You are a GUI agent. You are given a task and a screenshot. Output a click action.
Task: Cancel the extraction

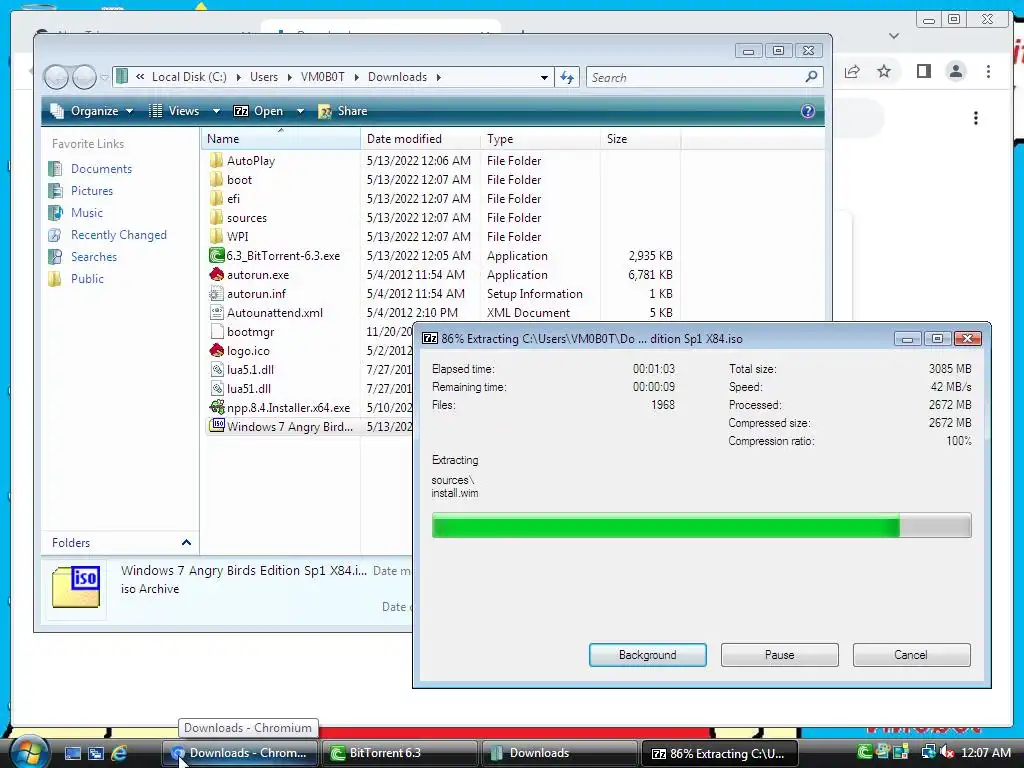click(x=912, y=655)
